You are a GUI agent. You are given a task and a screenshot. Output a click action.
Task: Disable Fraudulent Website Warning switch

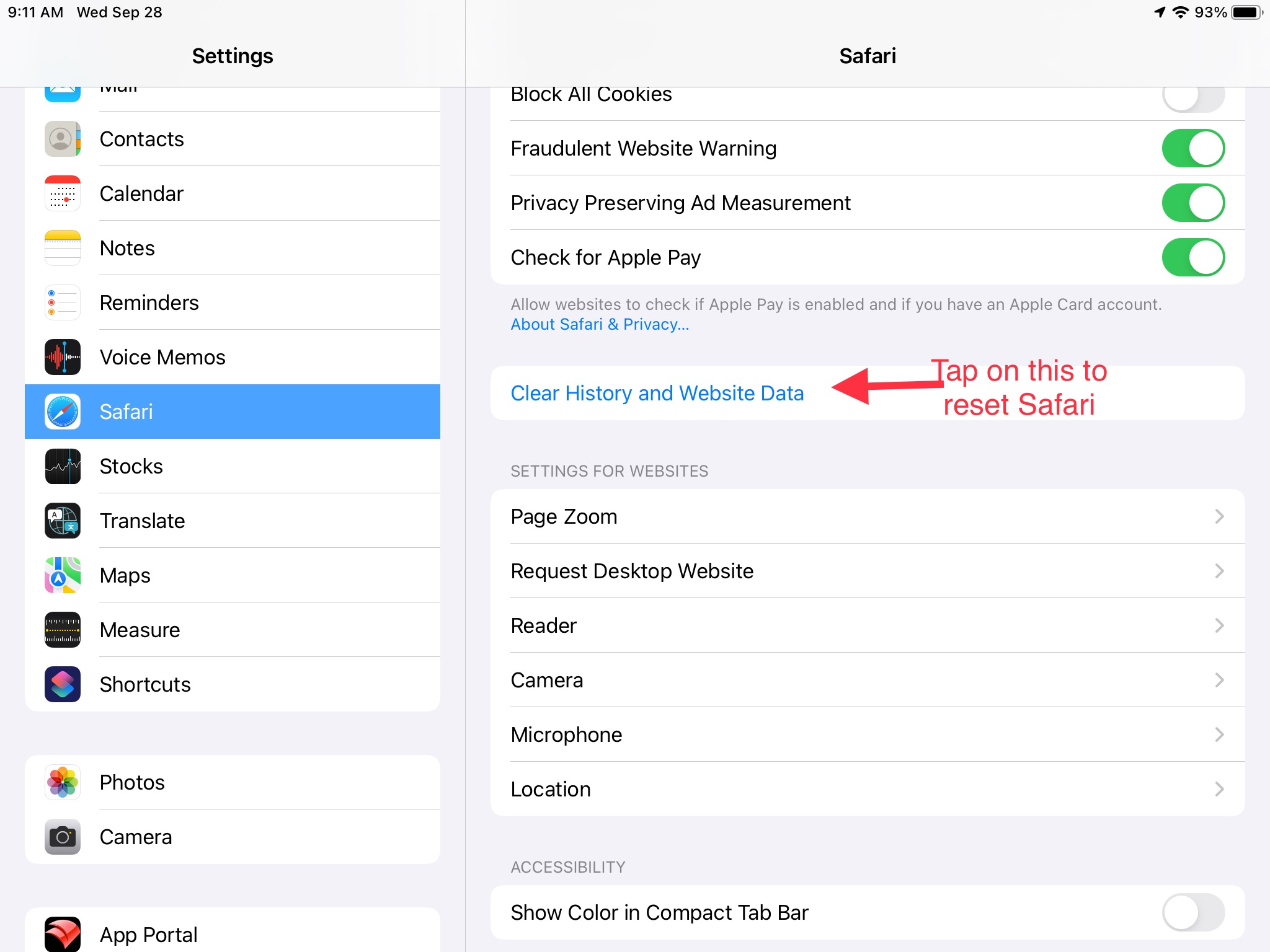(x=1192, y=149)
